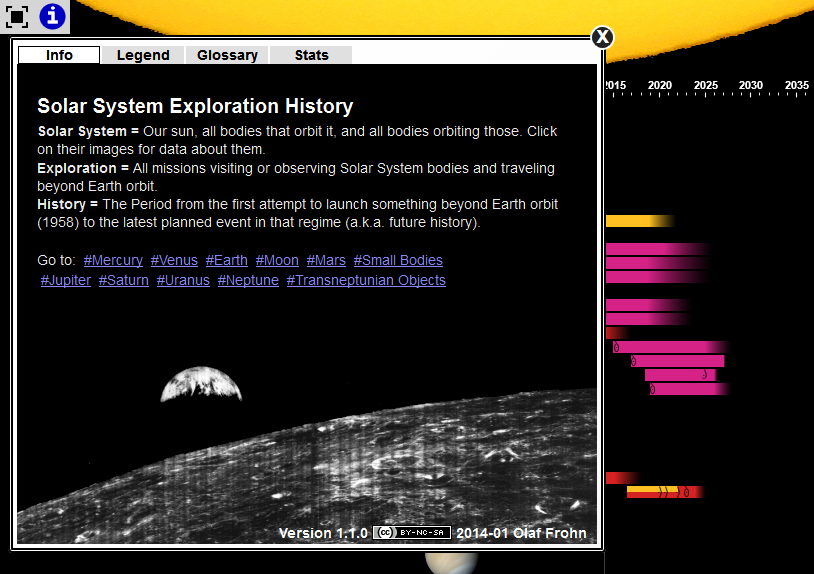Select the #Saturn link
The width and height of the screenshot is (814, 574).
124,280
